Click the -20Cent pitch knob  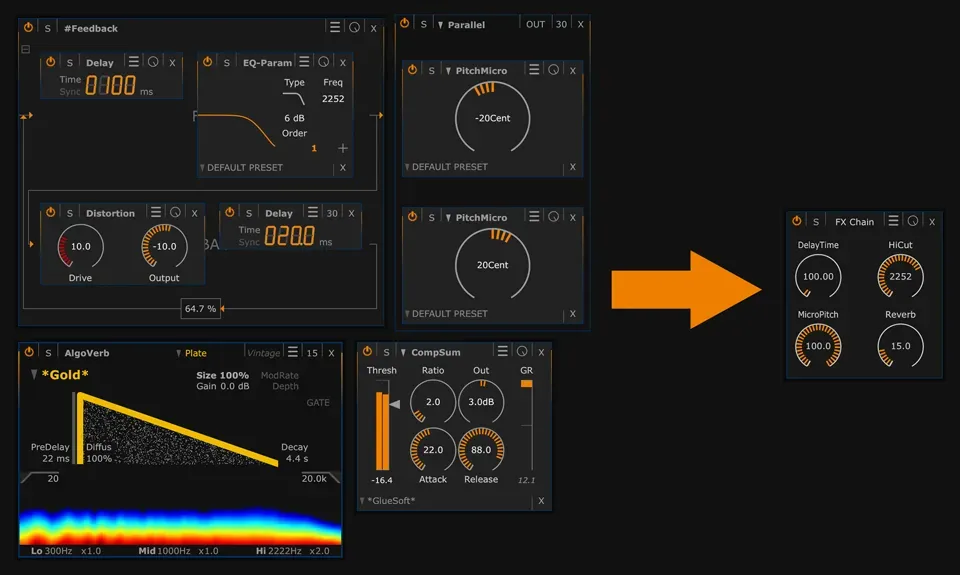492,118
